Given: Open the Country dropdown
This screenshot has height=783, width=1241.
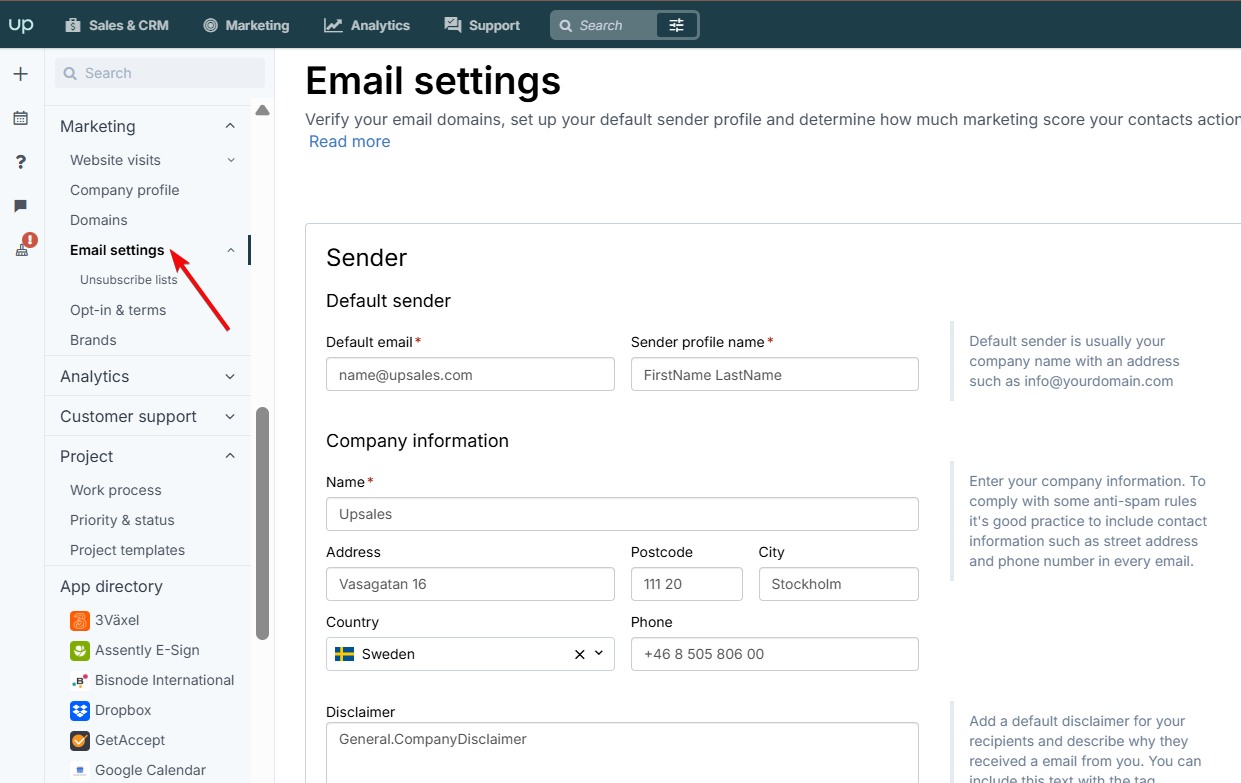Looking at the screenshot, I should pos(470,654).
